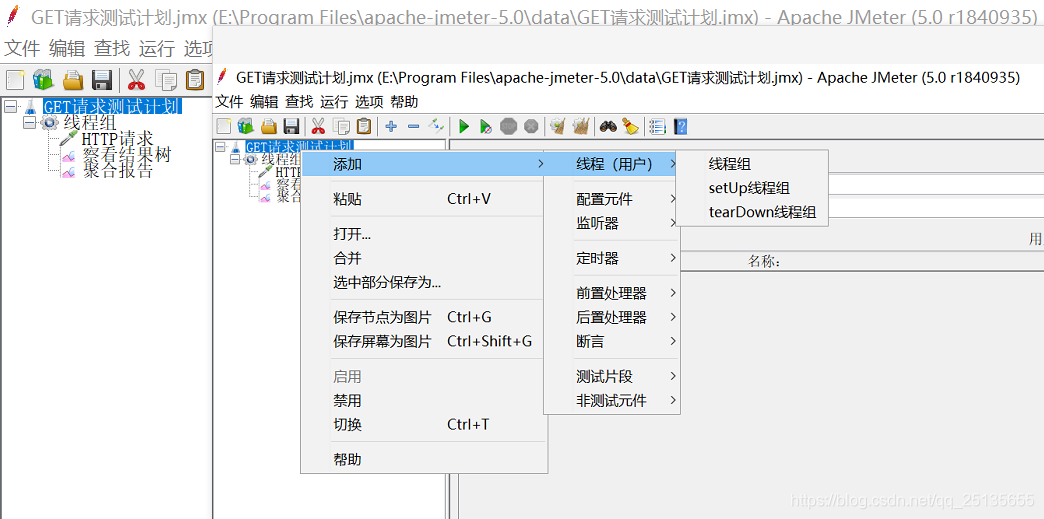This screenshot has width=1044, height=519.
Task: Open 编辑 menu in the back window
Action: tap(67, 48)
